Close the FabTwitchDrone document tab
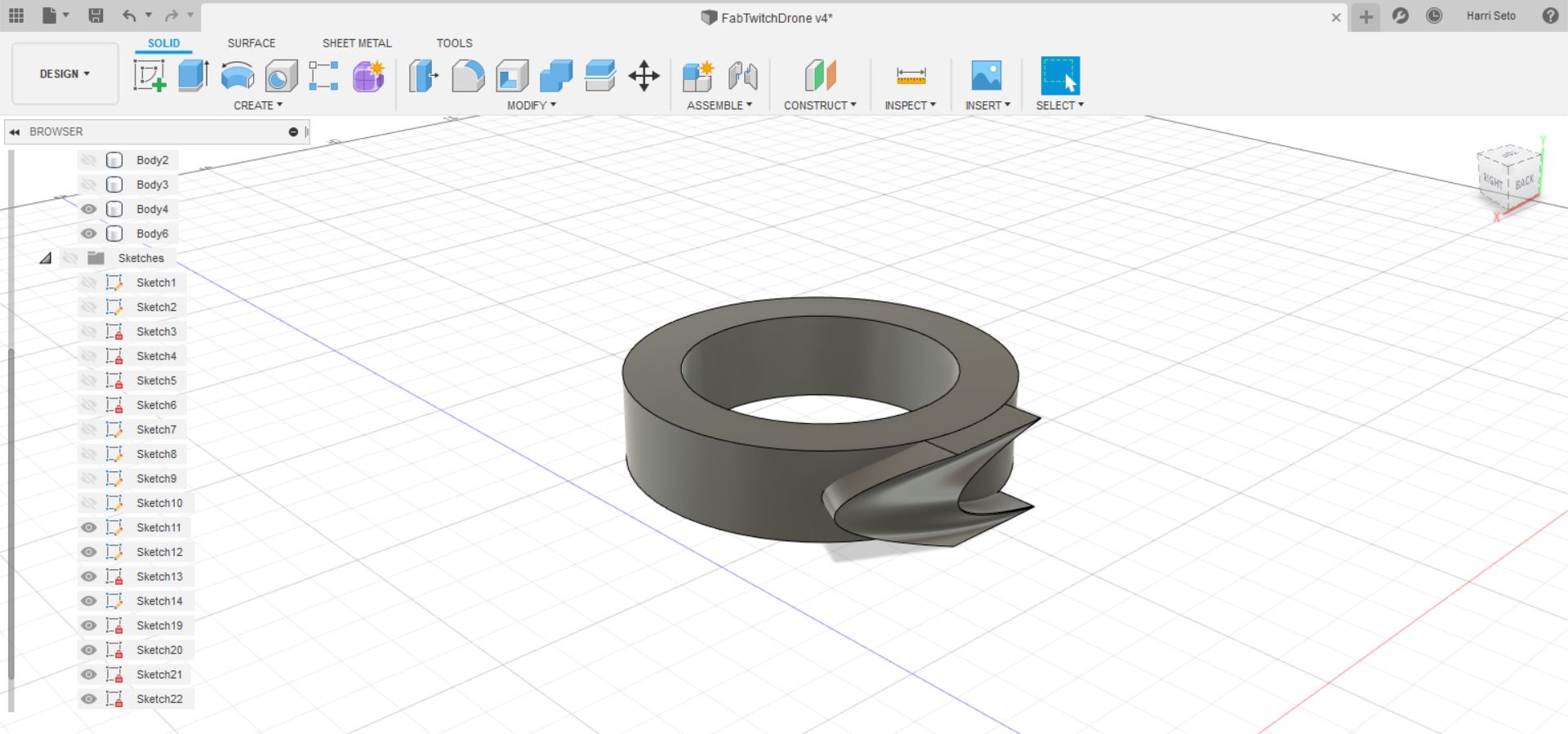 (1336, 17)
